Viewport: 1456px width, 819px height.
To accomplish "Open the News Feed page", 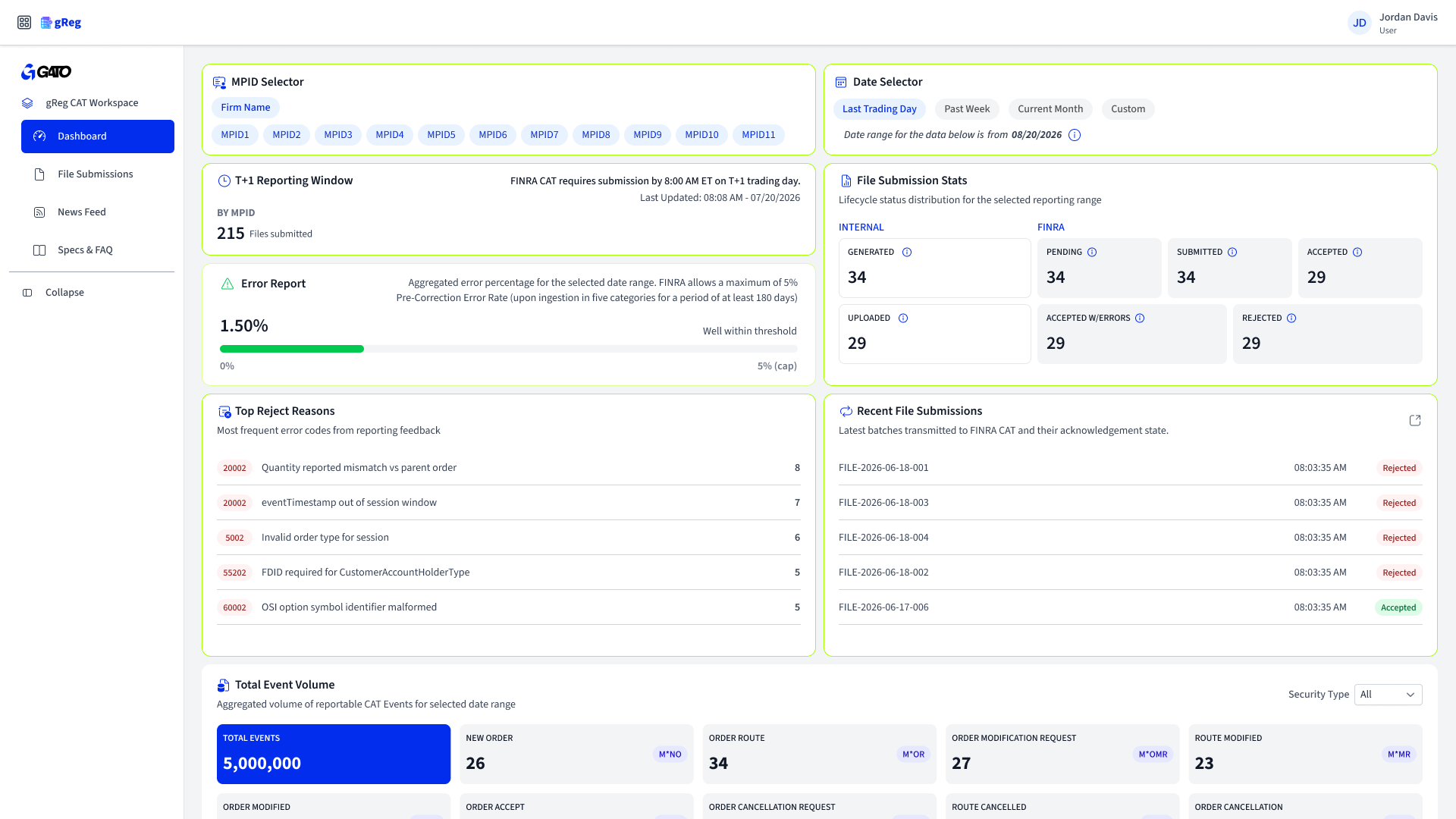I will pyautogui.click(x=98, y=212).
